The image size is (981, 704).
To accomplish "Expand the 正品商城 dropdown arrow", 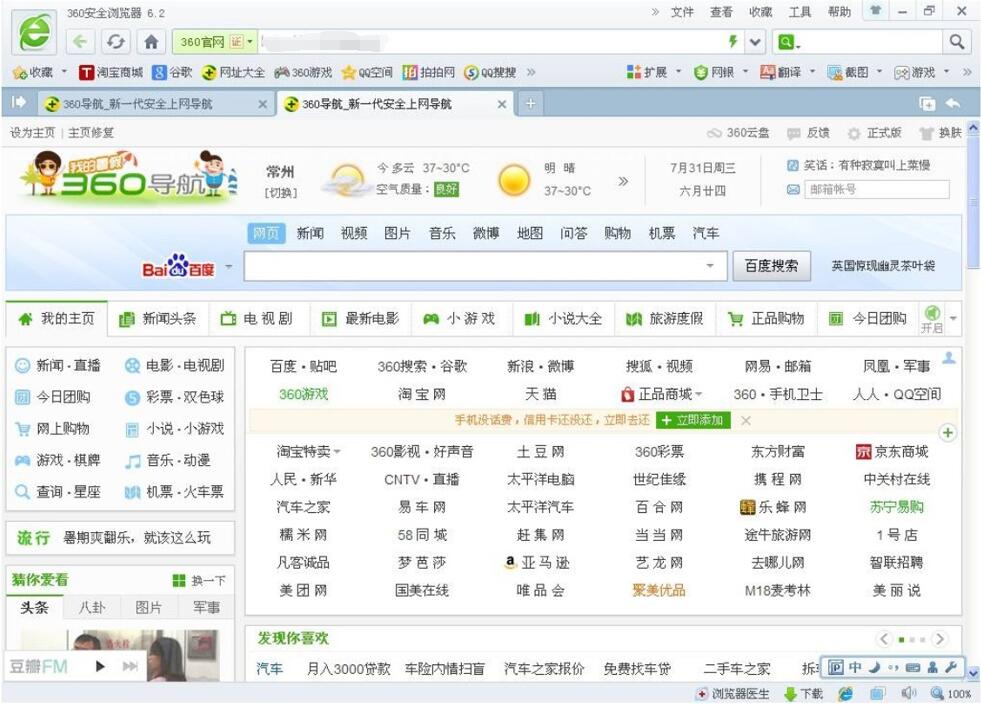I will [698, 394].
